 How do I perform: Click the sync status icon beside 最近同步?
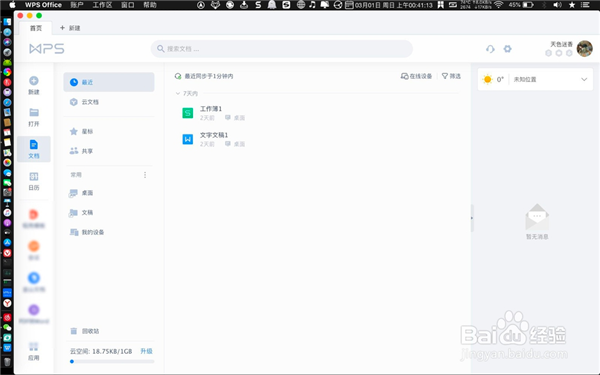[x=178, y=76]
